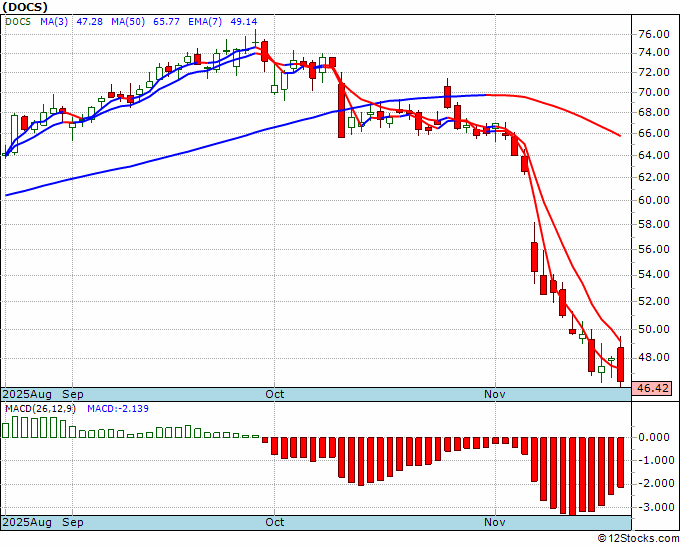Click the 66.00 price axis label
The height and width of the screenshot is (546, 680).
pyautogui.click(x=654, y=133)
